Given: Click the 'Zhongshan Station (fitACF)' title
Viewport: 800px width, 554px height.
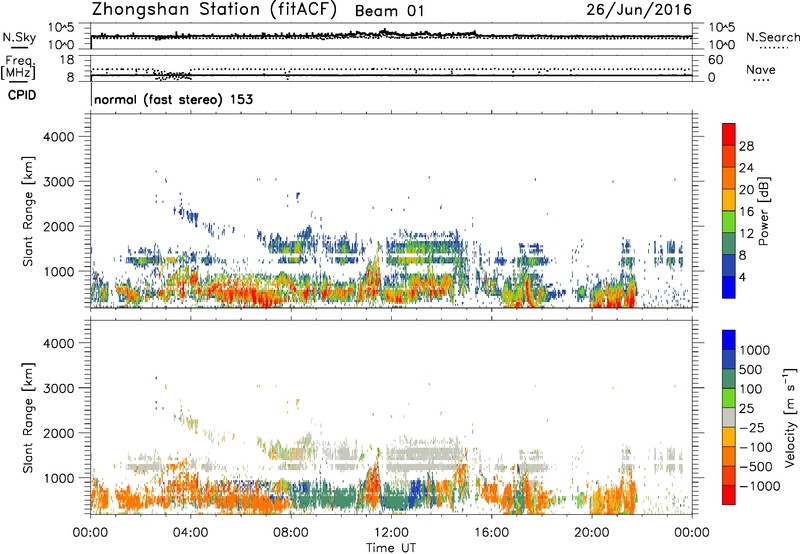Looking at the screenshot, I should point(214,10).
